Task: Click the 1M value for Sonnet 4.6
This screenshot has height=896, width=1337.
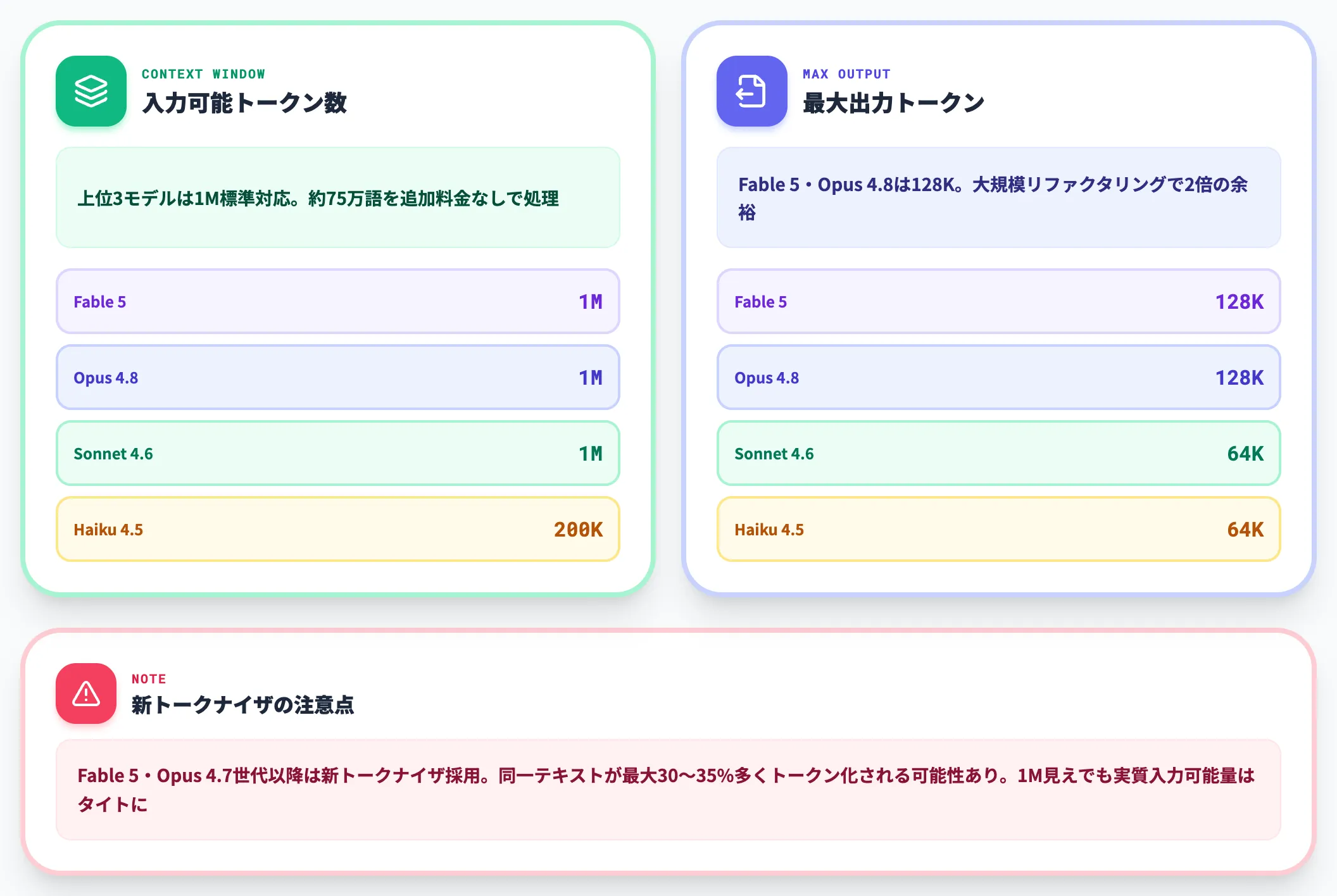Action: tap(591, 454)
